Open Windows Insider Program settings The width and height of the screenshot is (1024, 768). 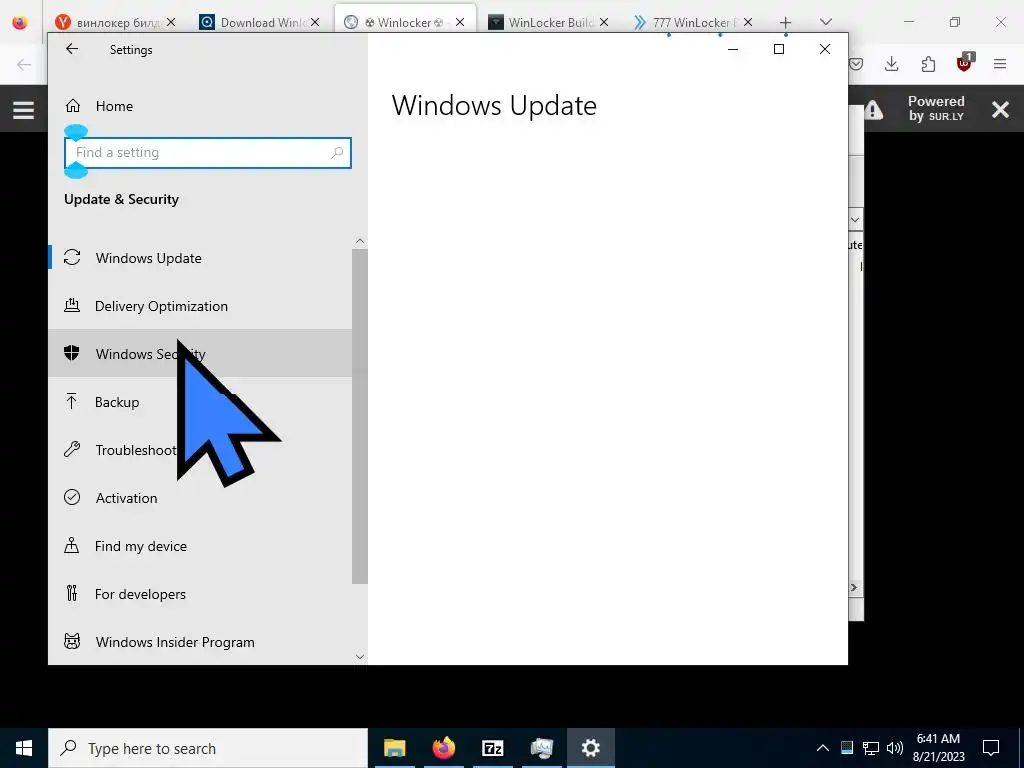pyautogui.click(x=200, y=641)
